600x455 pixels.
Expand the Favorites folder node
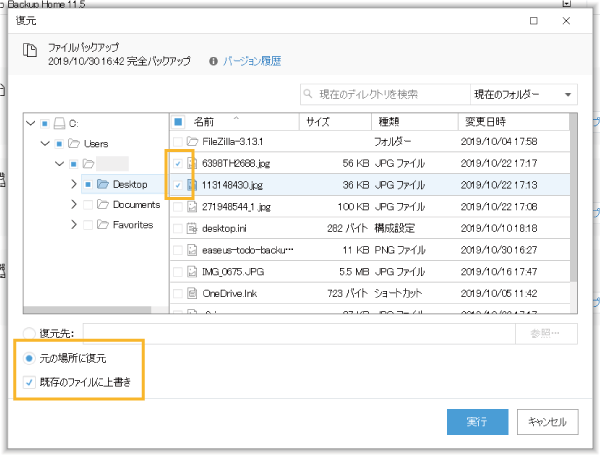click(x=74, y=225)
